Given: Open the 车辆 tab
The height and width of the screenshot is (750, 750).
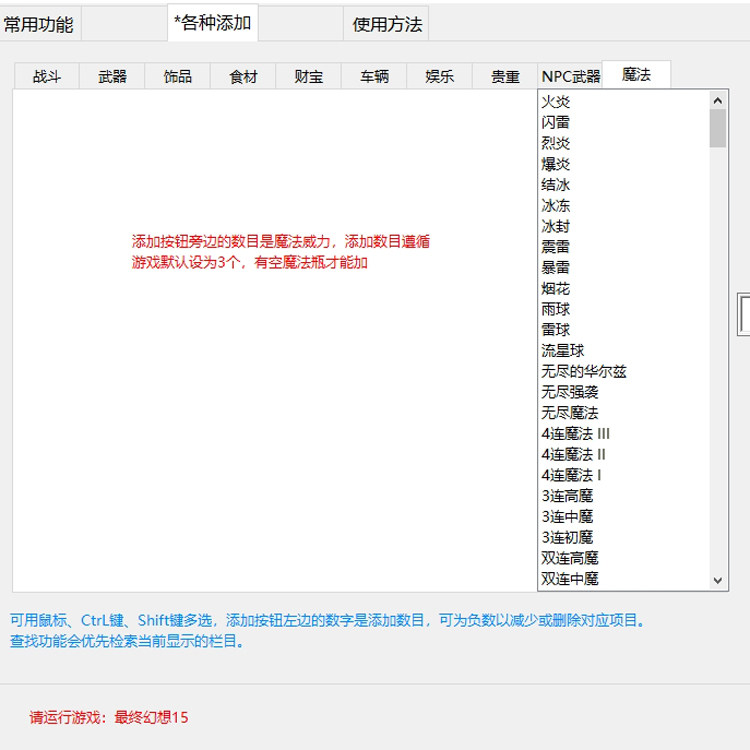Looking at the screenshot, I should 374,76.
